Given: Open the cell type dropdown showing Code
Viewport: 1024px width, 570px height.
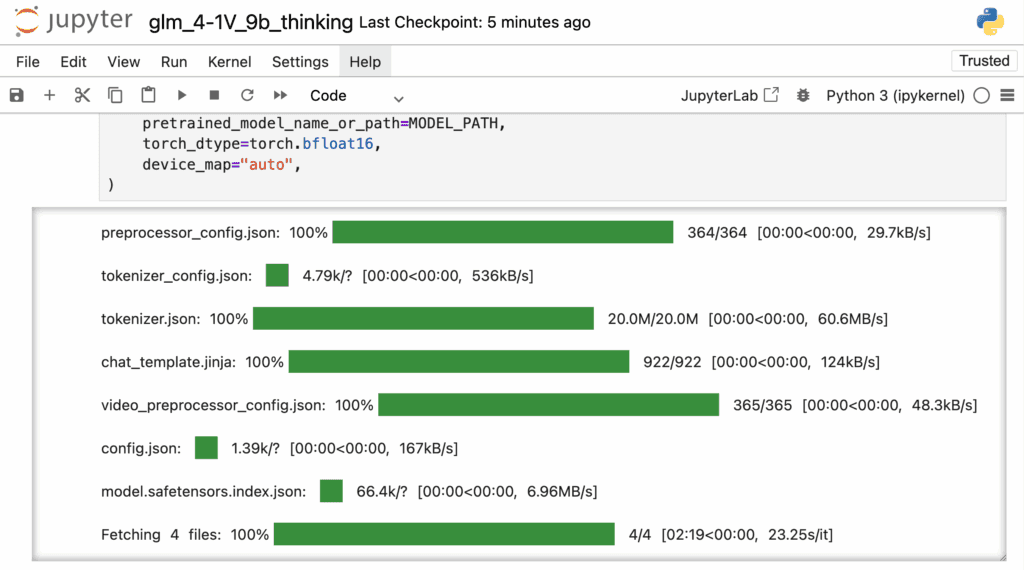Looking at the screenshot, I should pos(356,96).
